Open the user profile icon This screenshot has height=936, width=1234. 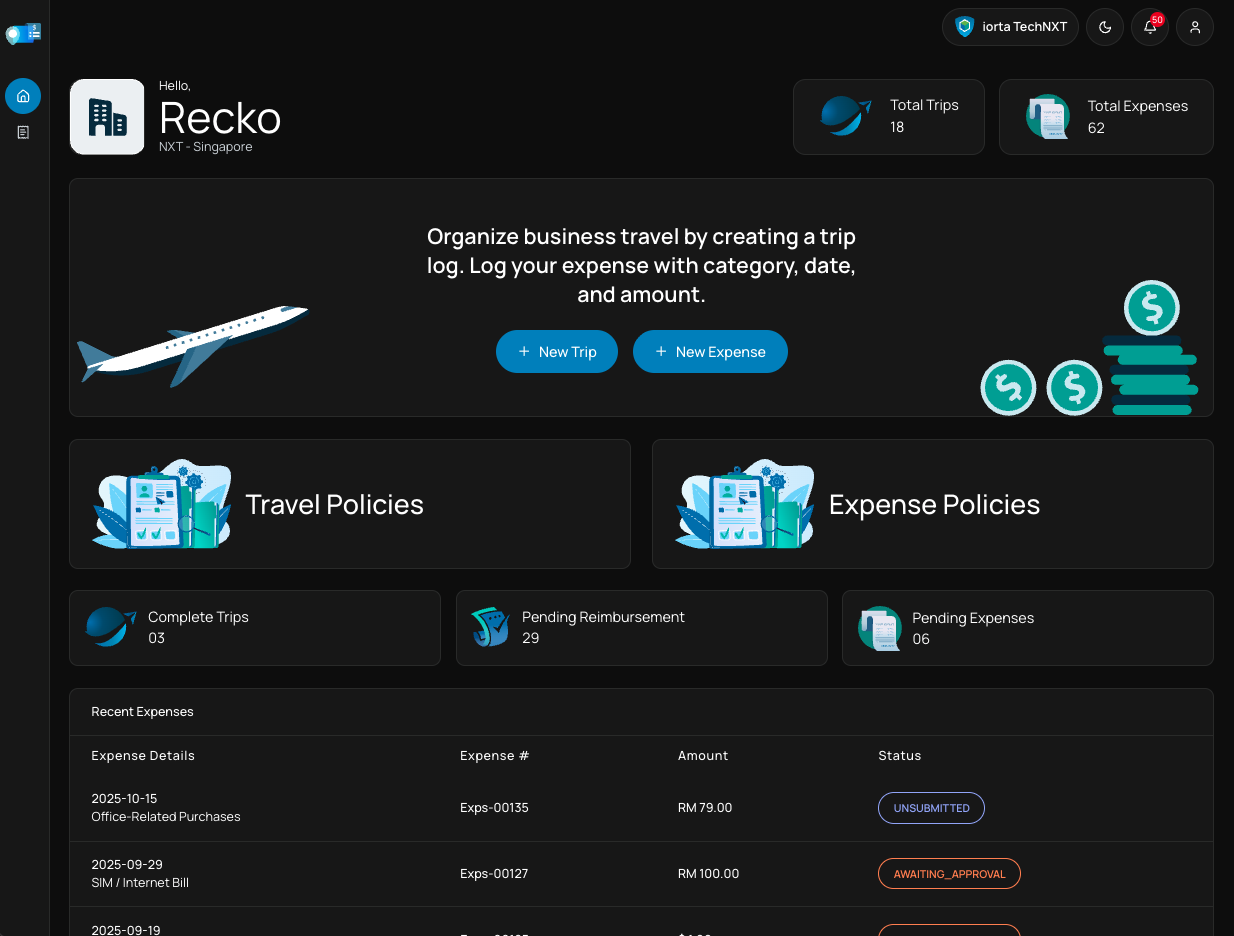[x=1195, y=27]
